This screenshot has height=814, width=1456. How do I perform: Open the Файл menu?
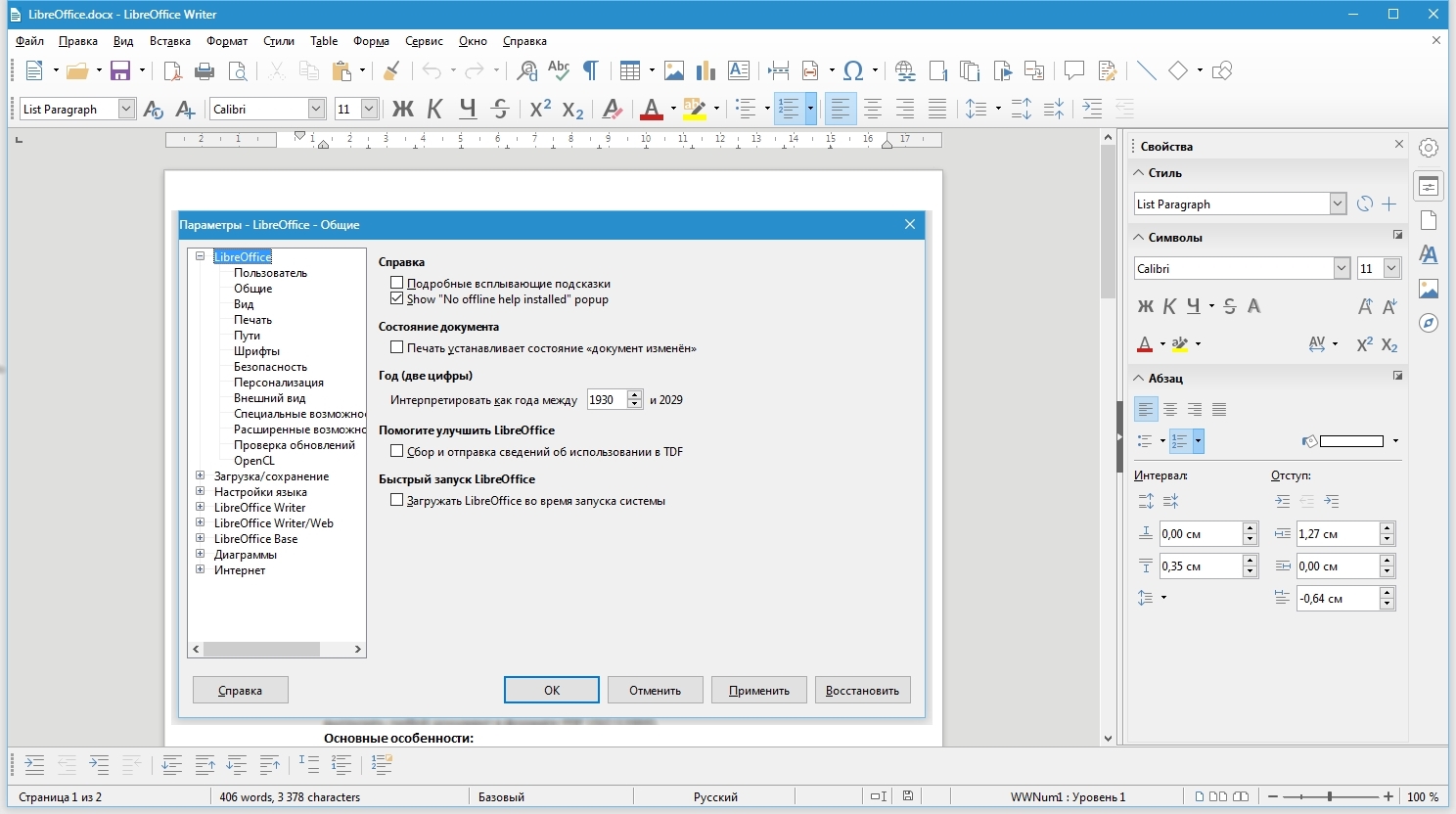coord(30,41)
